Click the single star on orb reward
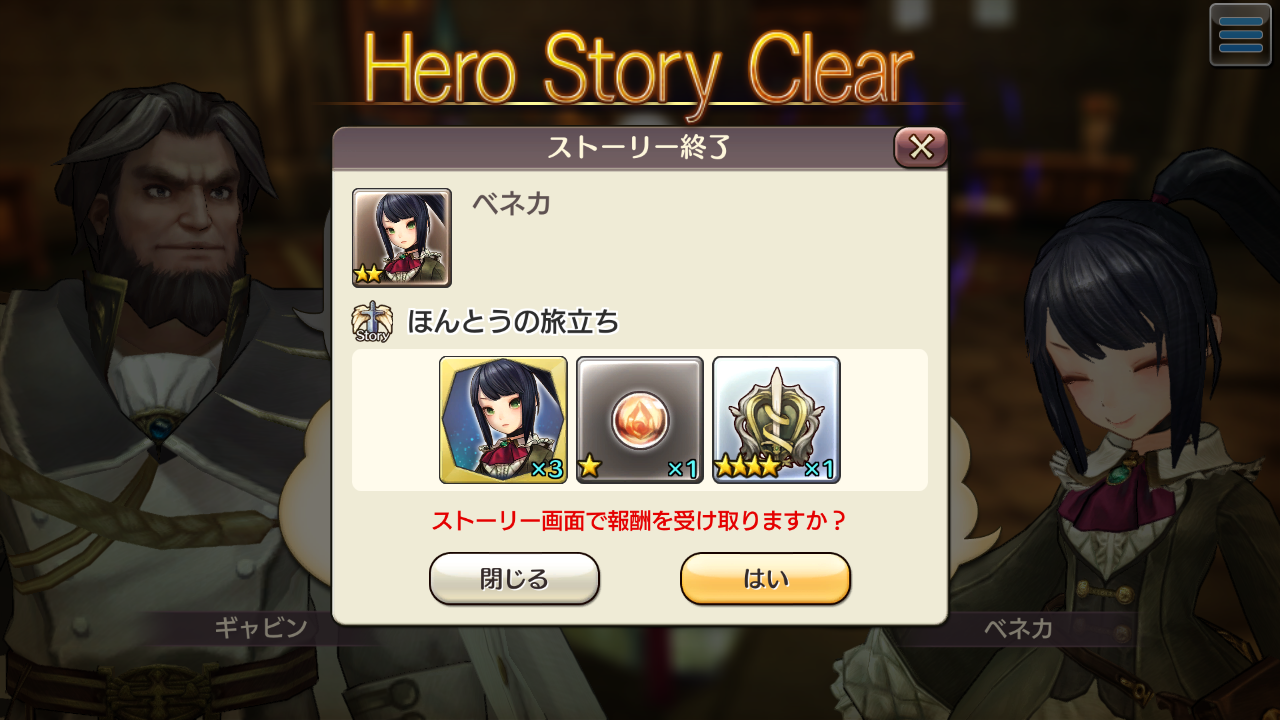The width and height of the screenshot is (1280, 720). point(589,466)
